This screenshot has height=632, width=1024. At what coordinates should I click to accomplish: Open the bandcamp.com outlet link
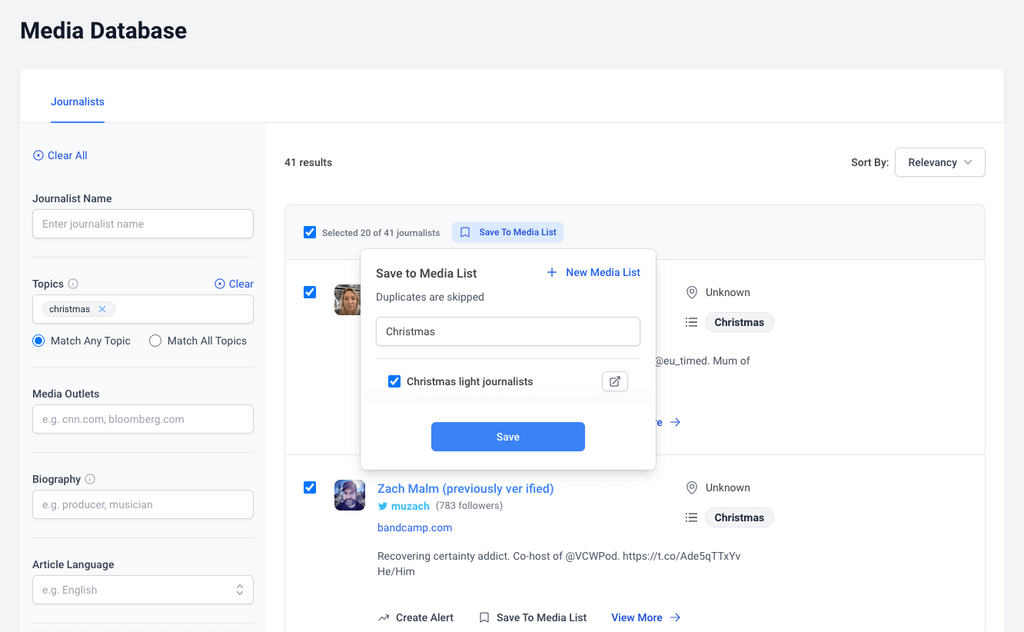414,527
